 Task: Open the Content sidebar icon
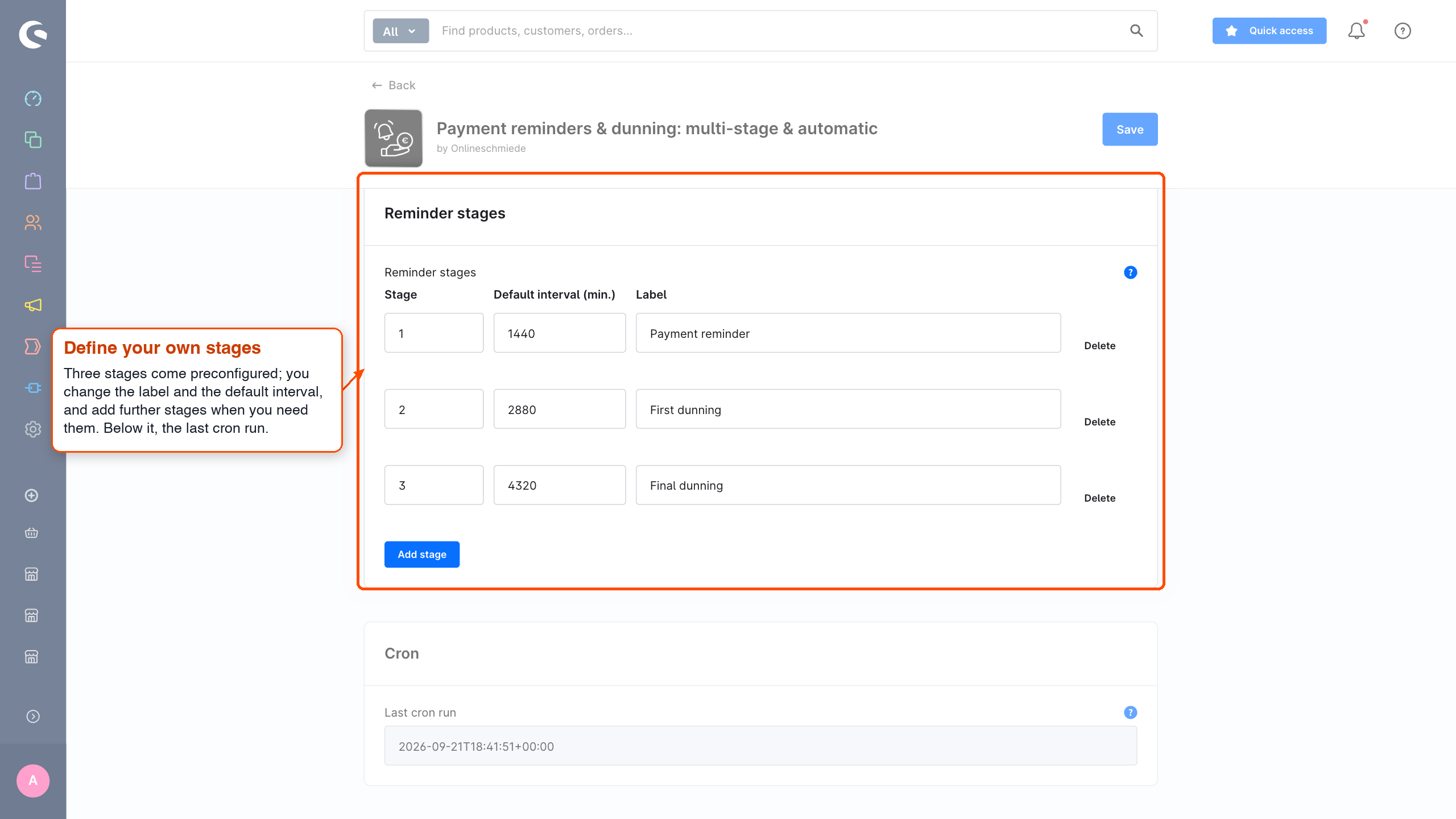pos(33,264)
